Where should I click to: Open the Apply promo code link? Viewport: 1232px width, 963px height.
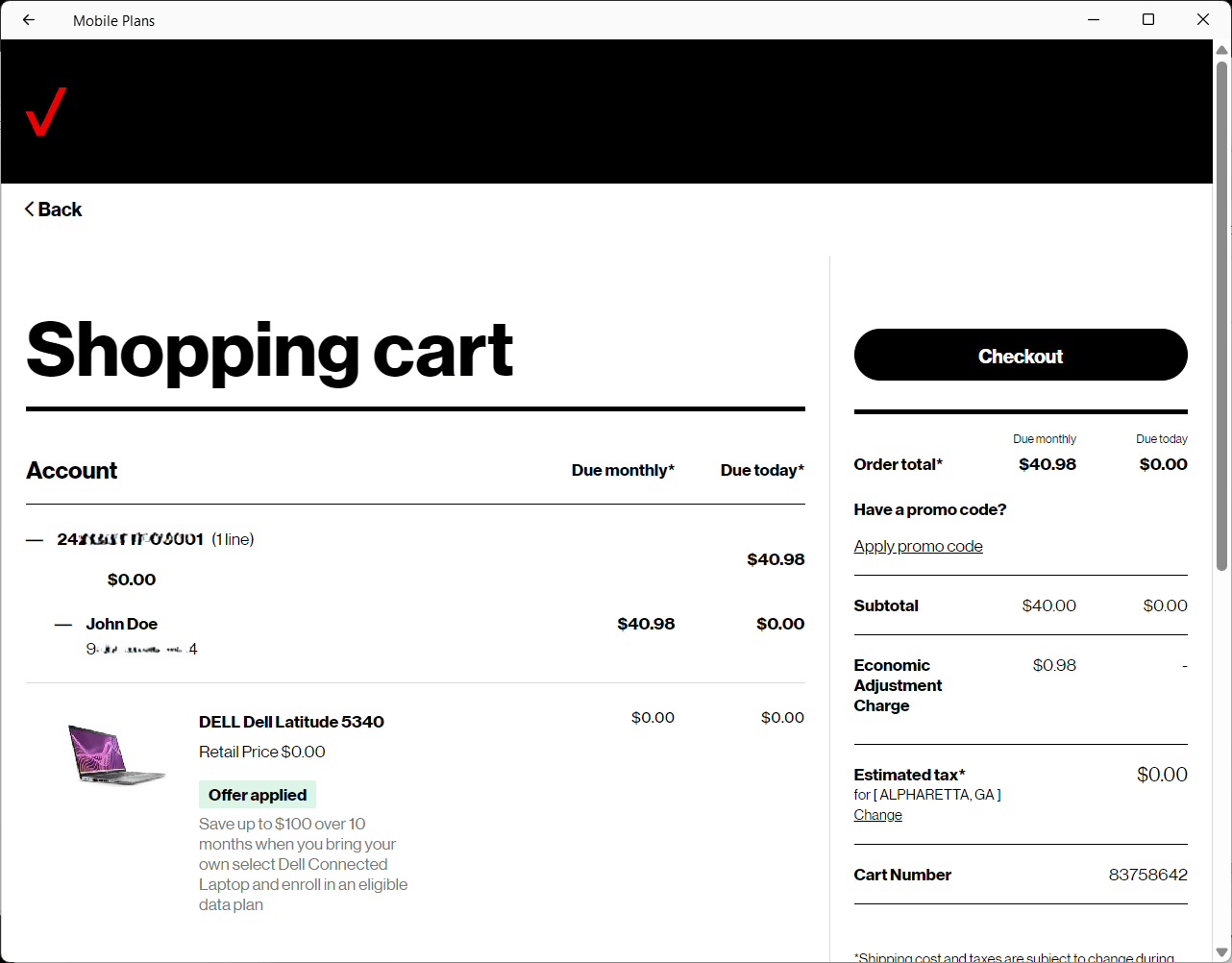tap(918, 546)
